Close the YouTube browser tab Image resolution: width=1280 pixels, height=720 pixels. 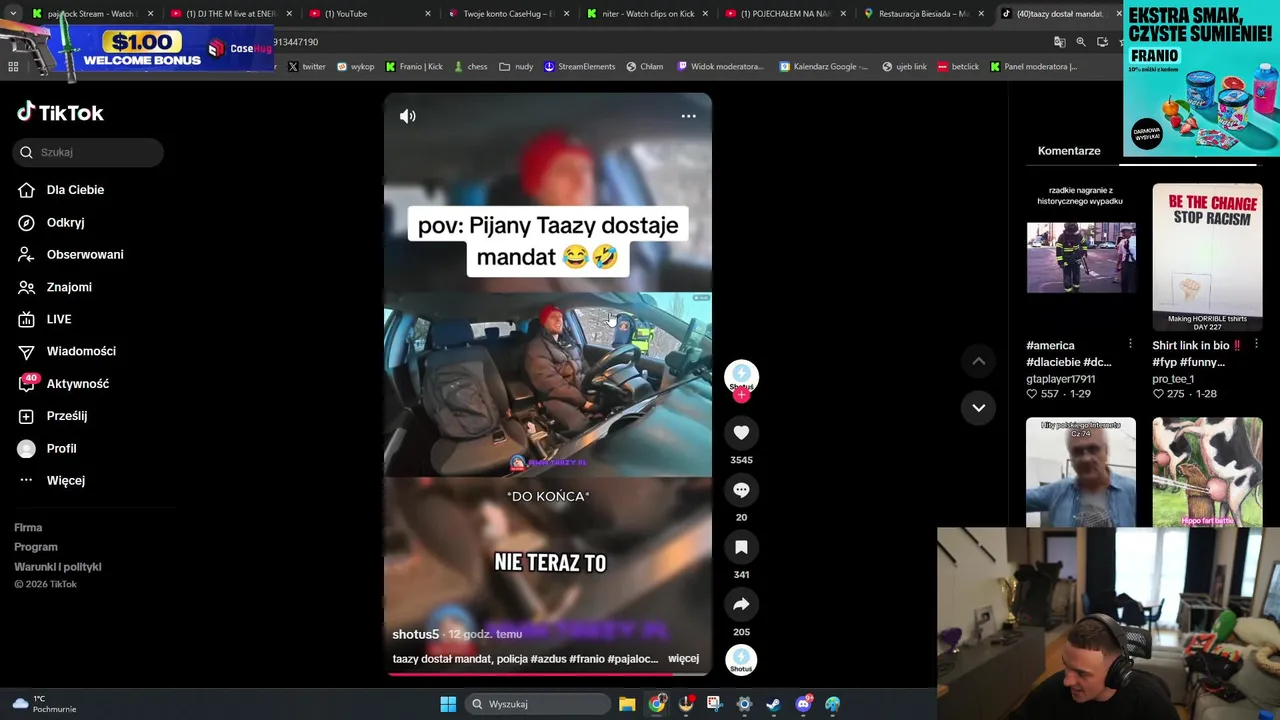coord(428,14)
